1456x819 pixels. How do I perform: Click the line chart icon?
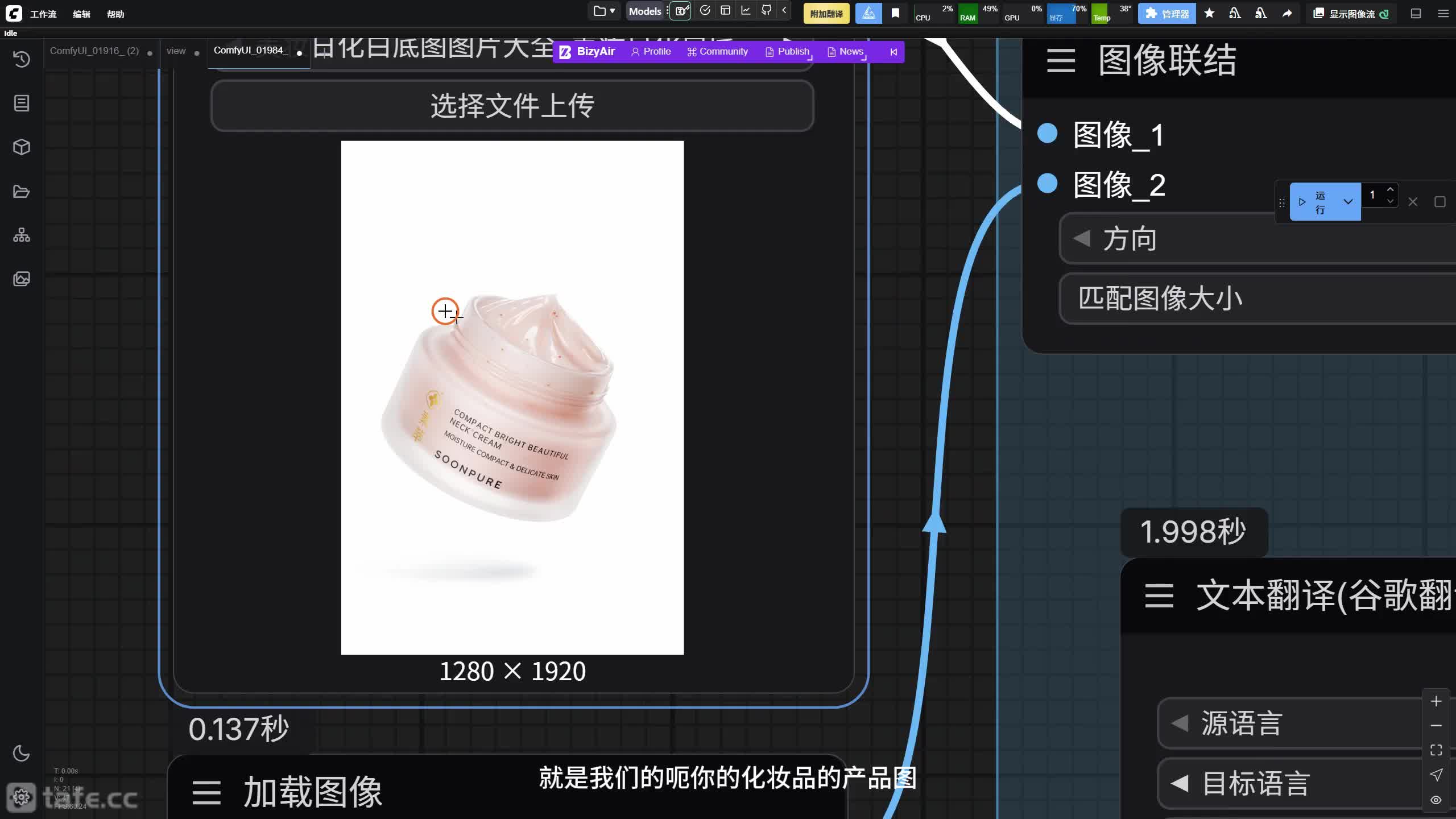click(746, 11)
